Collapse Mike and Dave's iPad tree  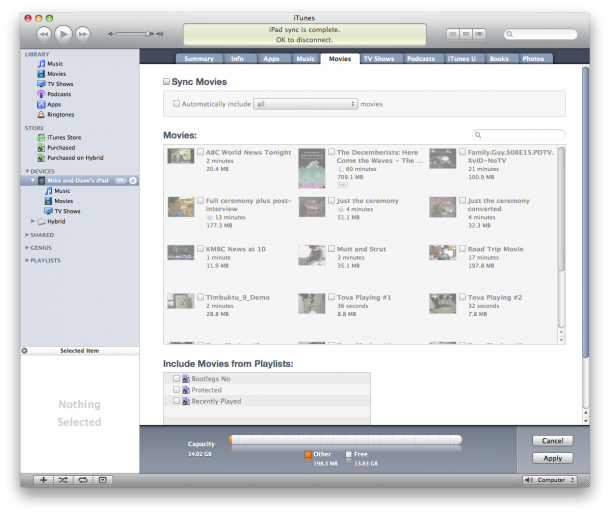33,180
